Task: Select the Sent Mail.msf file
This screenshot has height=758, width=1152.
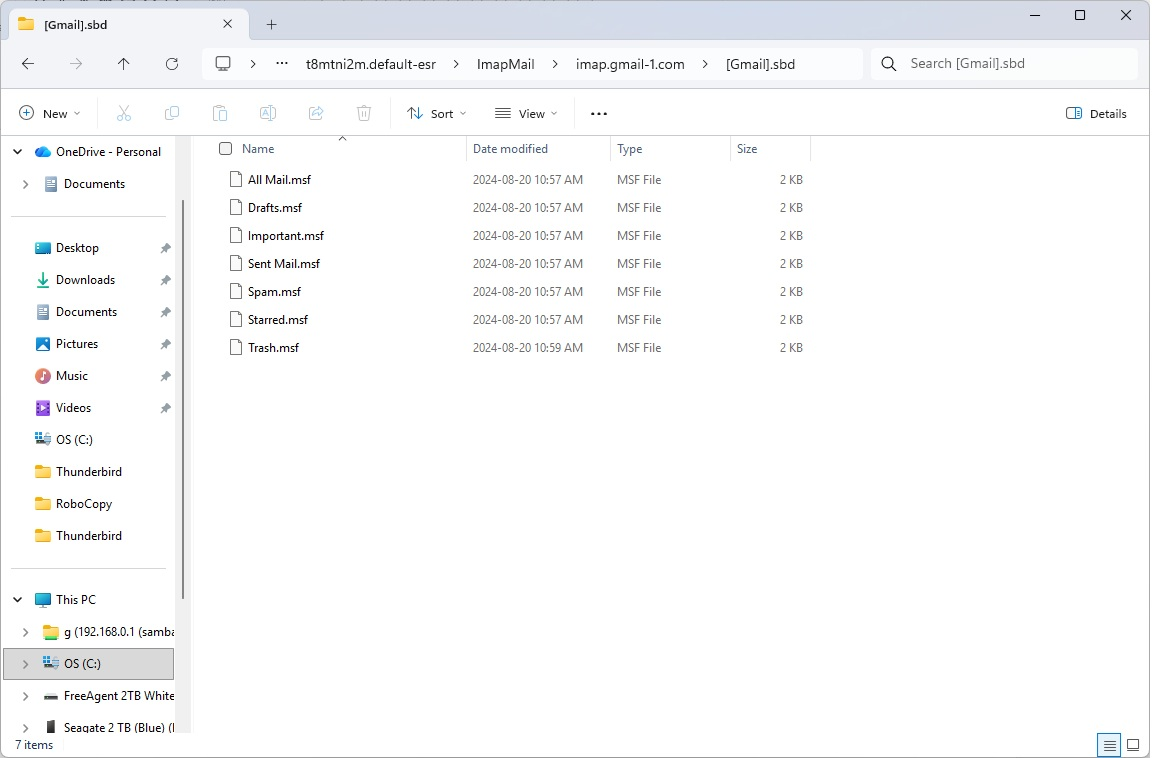Action: (284, 264)
